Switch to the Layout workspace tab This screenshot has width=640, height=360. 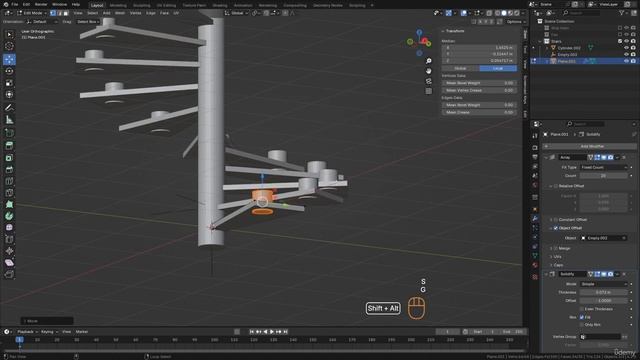pos(97,5)
